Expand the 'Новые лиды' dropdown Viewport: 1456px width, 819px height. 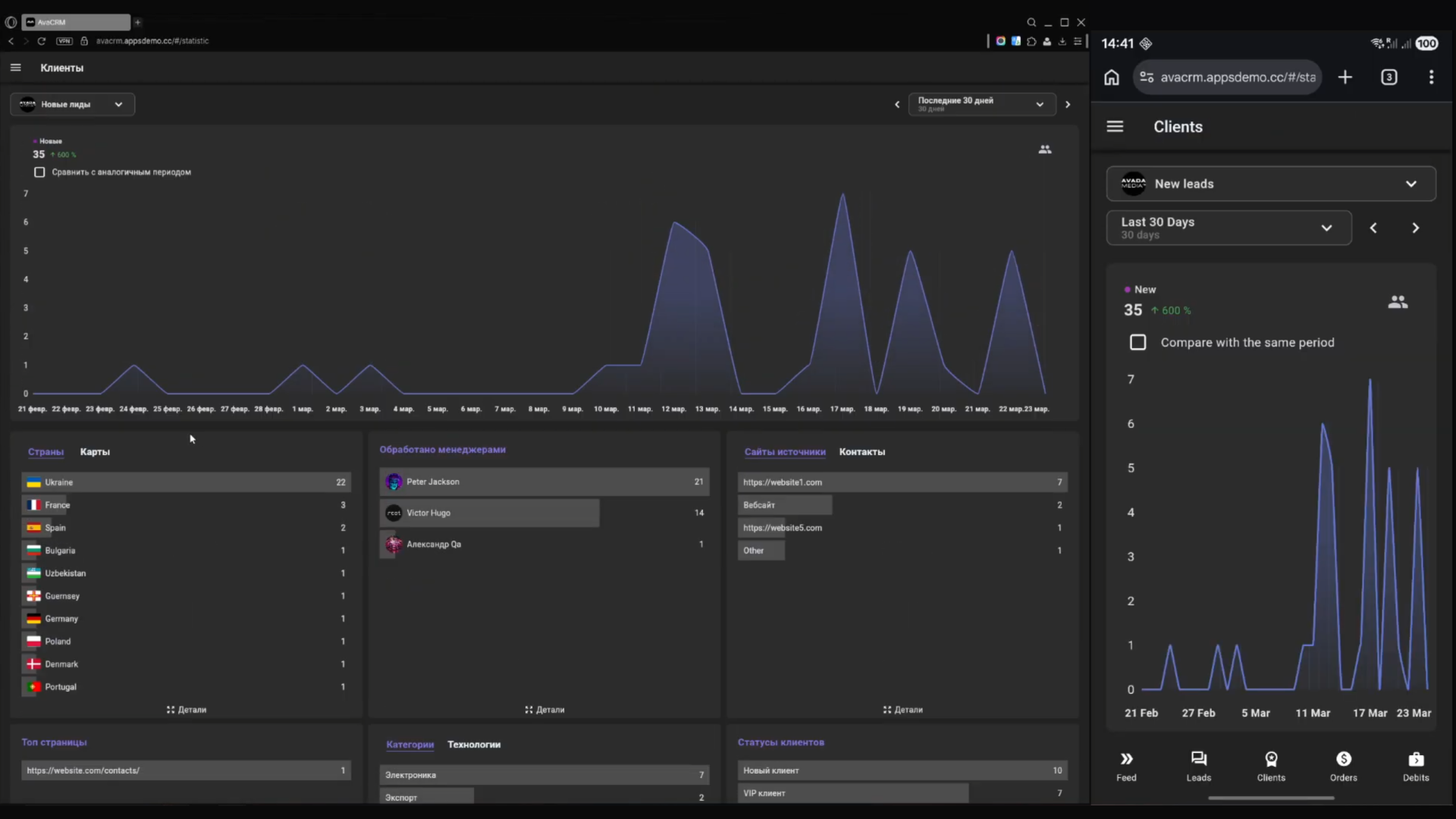72,104
